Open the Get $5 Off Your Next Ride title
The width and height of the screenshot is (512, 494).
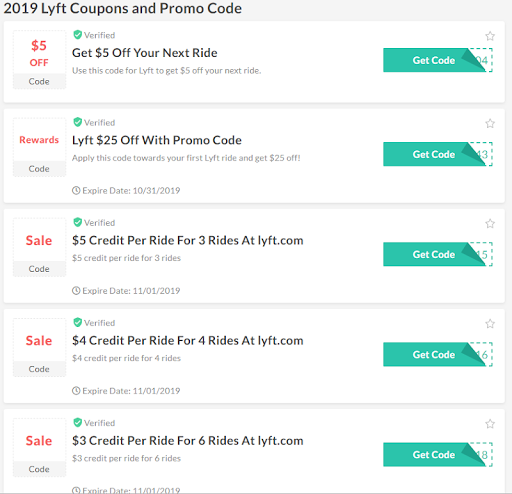coord(145,53)
